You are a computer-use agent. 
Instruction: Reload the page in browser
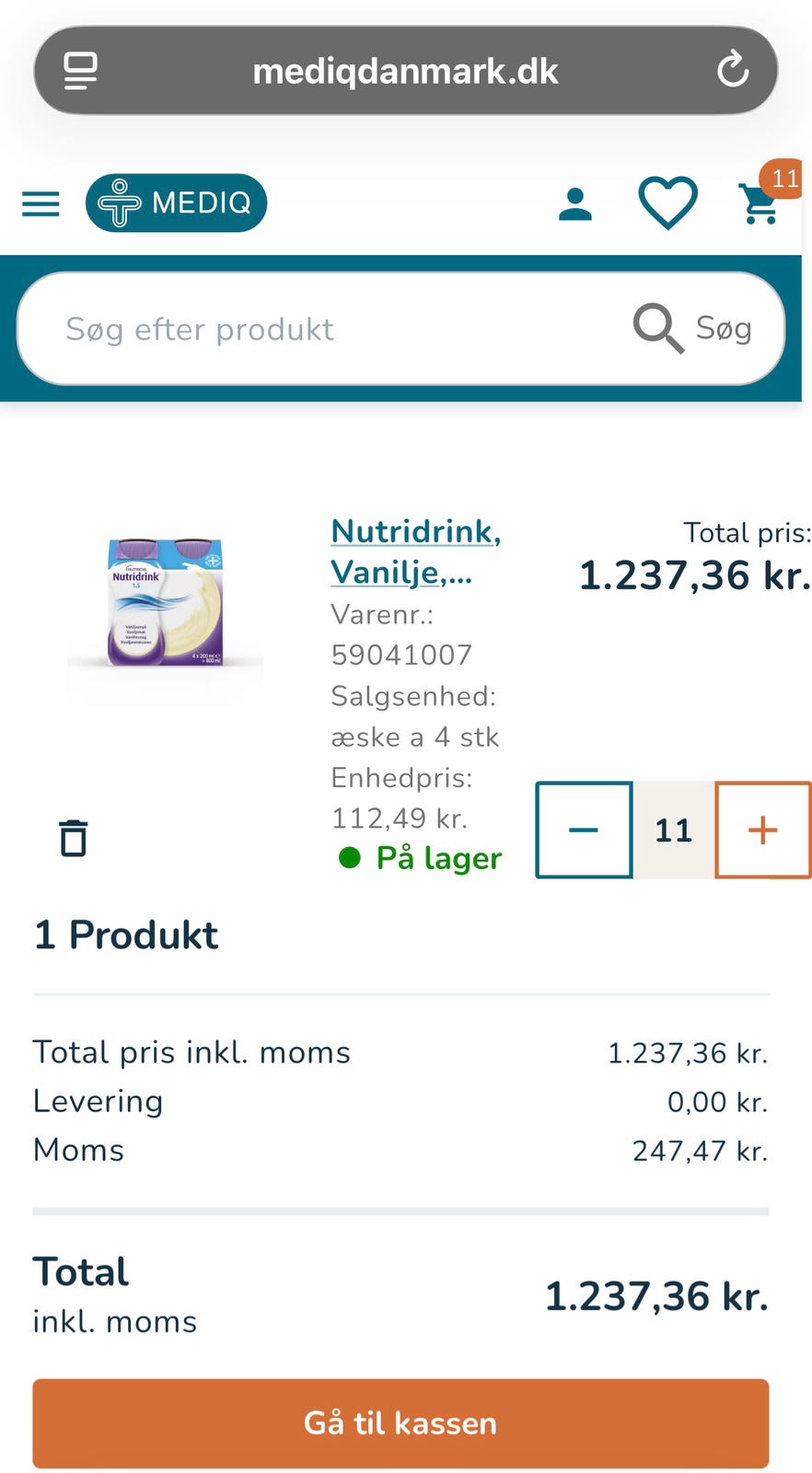733,70
